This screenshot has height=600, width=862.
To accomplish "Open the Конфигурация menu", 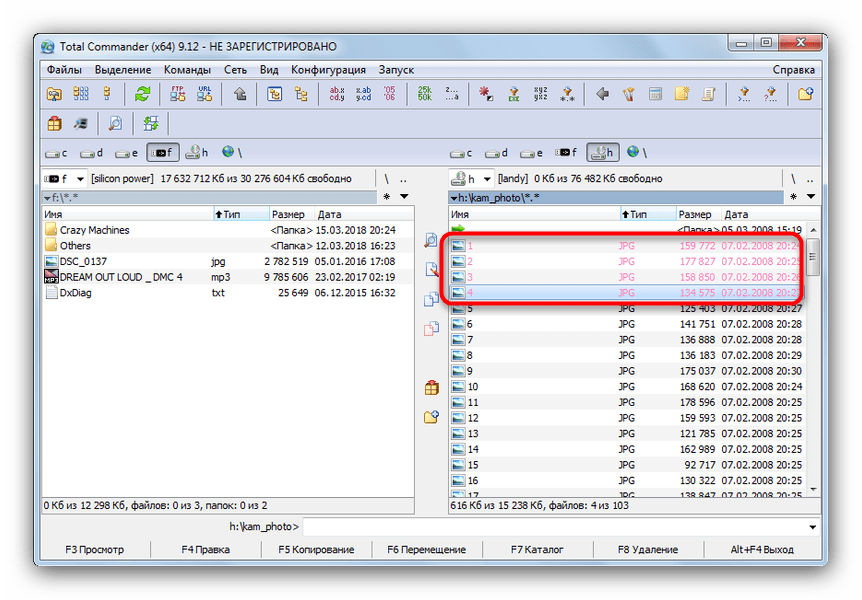I will 328,70.
